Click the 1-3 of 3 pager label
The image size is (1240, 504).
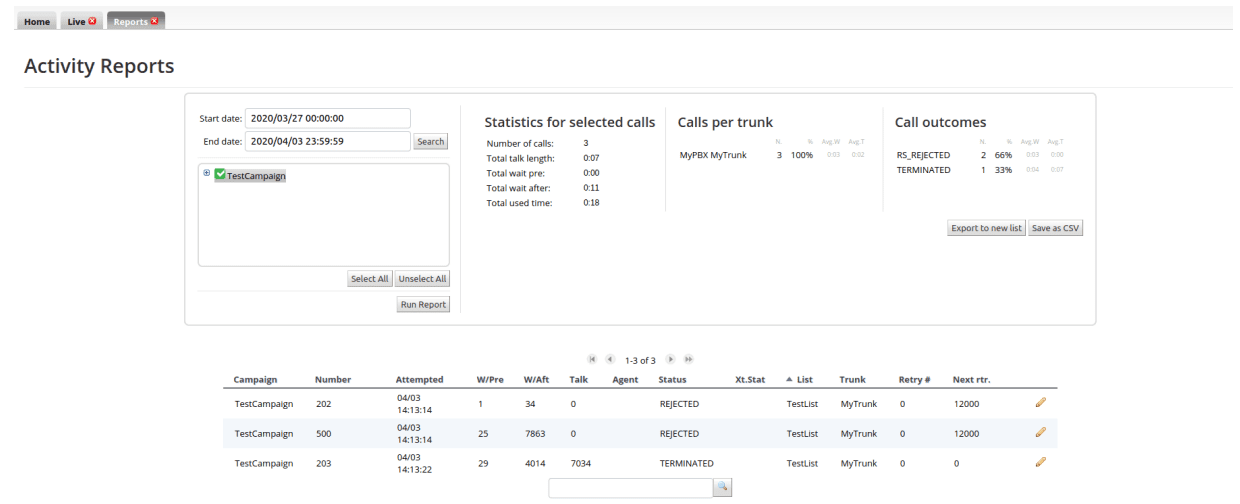point(640,360)
